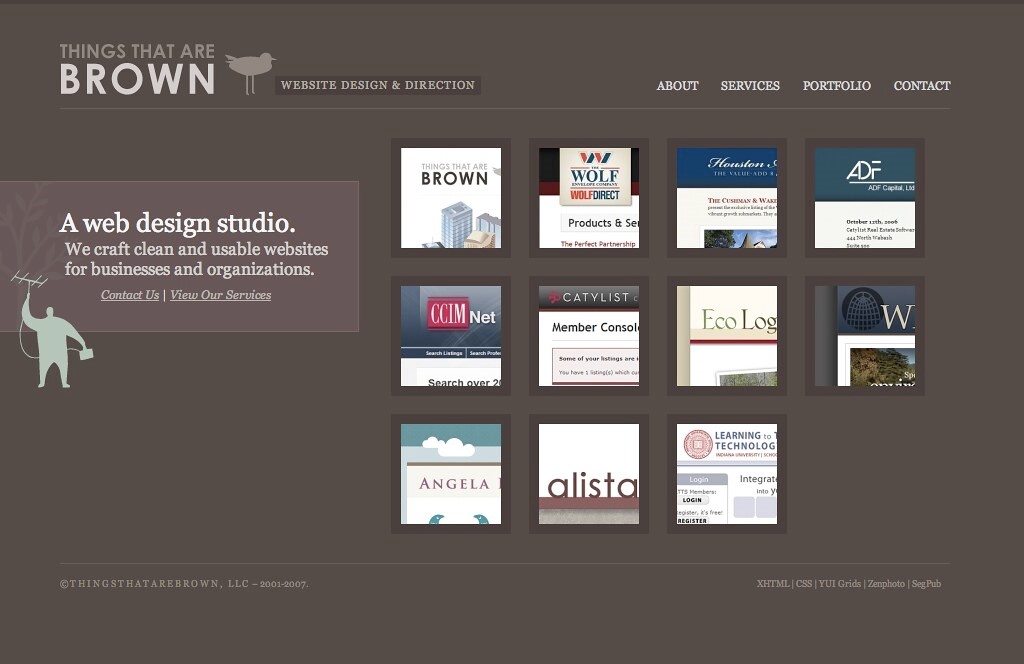Screen dimensions: 1024x664
Task: Select the Angela portfolio thumbnail
Action: pyautogui.click(x=451, y=474)
